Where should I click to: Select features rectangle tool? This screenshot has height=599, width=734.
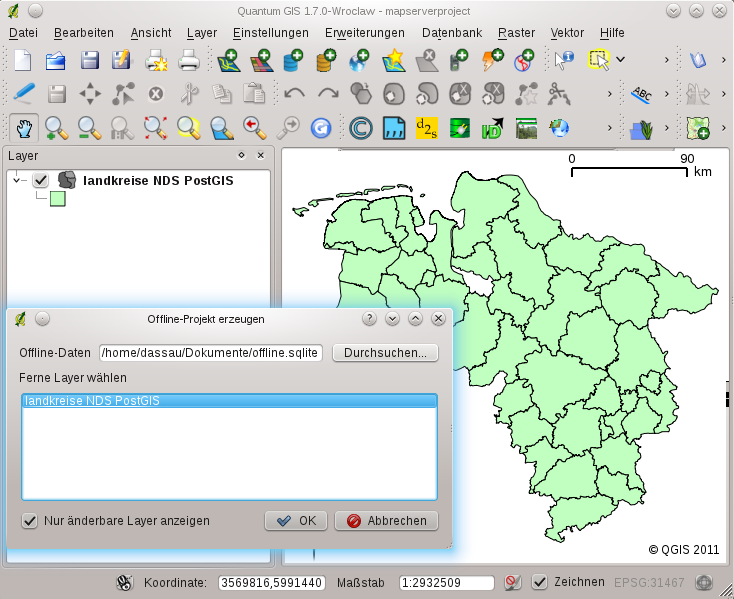(x=599, y=60)
